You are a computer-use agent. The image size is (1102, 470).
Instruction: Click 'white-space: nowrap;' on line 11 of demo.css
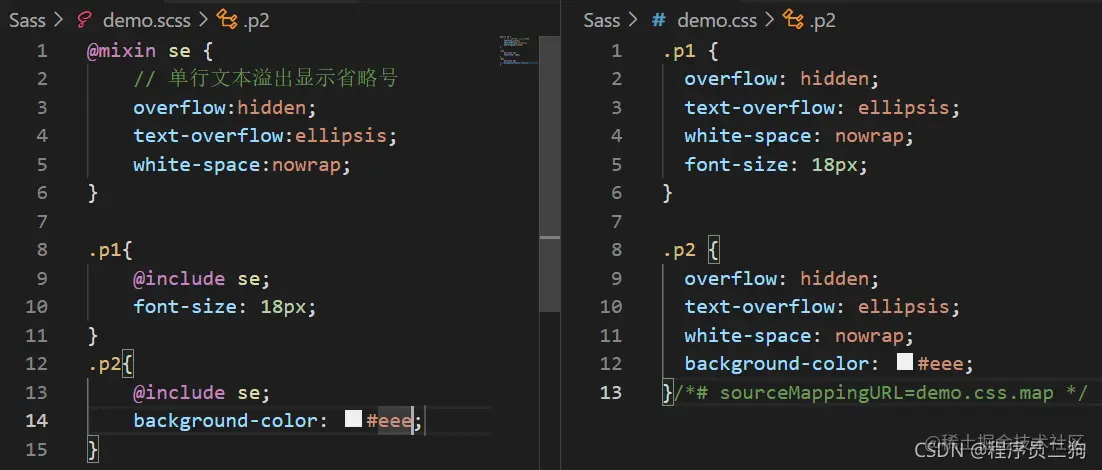[799, 335]
